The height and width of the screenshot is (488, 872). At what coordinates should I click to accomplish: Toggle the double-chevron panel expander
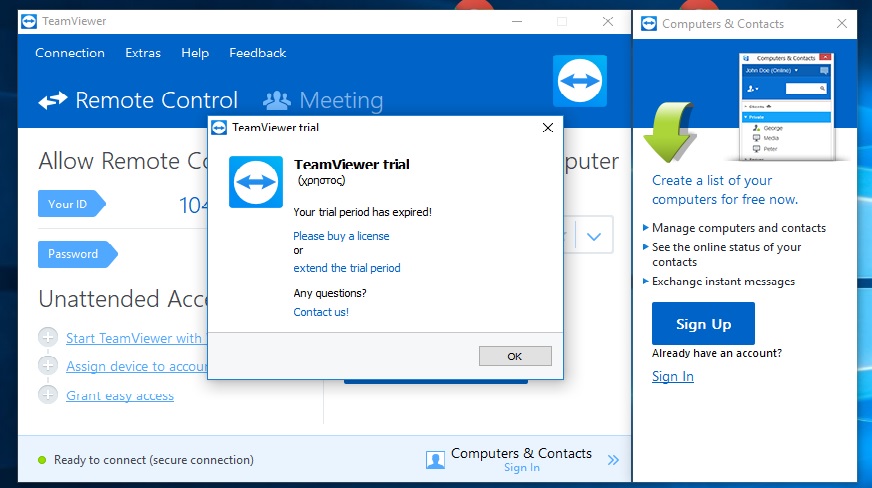(613, 460)
